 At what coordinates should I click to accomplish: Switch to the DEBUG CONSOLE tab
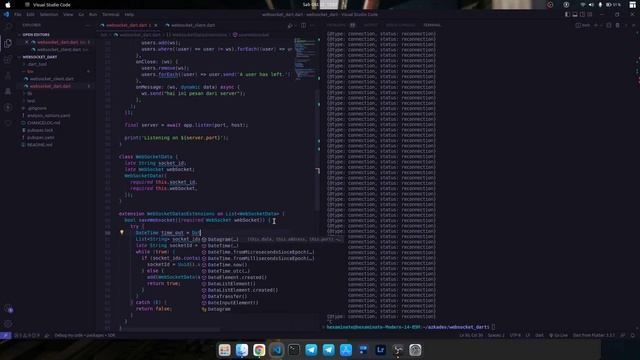point(400,25)
